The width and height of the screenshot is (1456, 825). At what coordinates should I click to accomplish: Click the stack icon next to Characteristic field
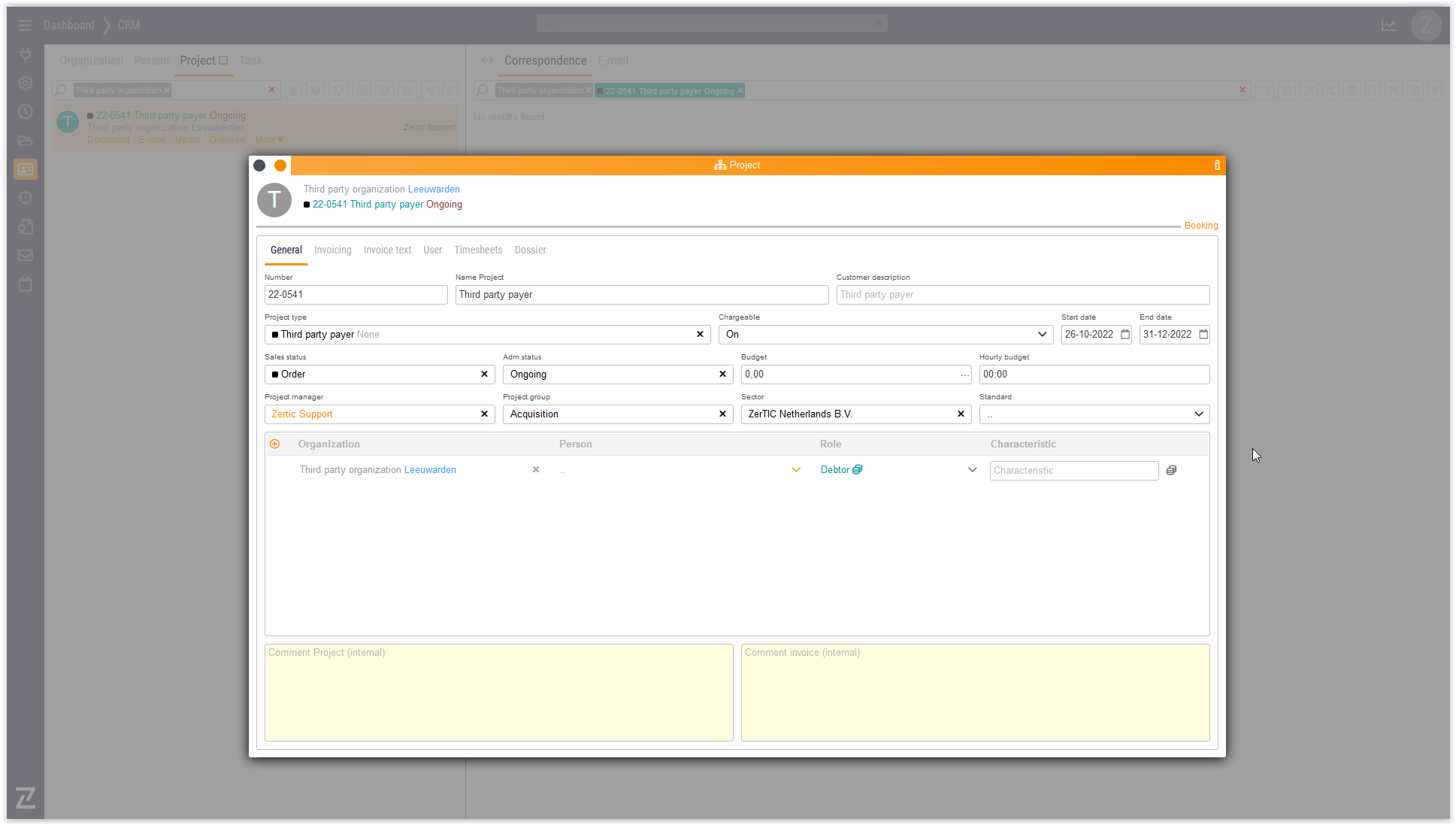tap(1171, 470)
